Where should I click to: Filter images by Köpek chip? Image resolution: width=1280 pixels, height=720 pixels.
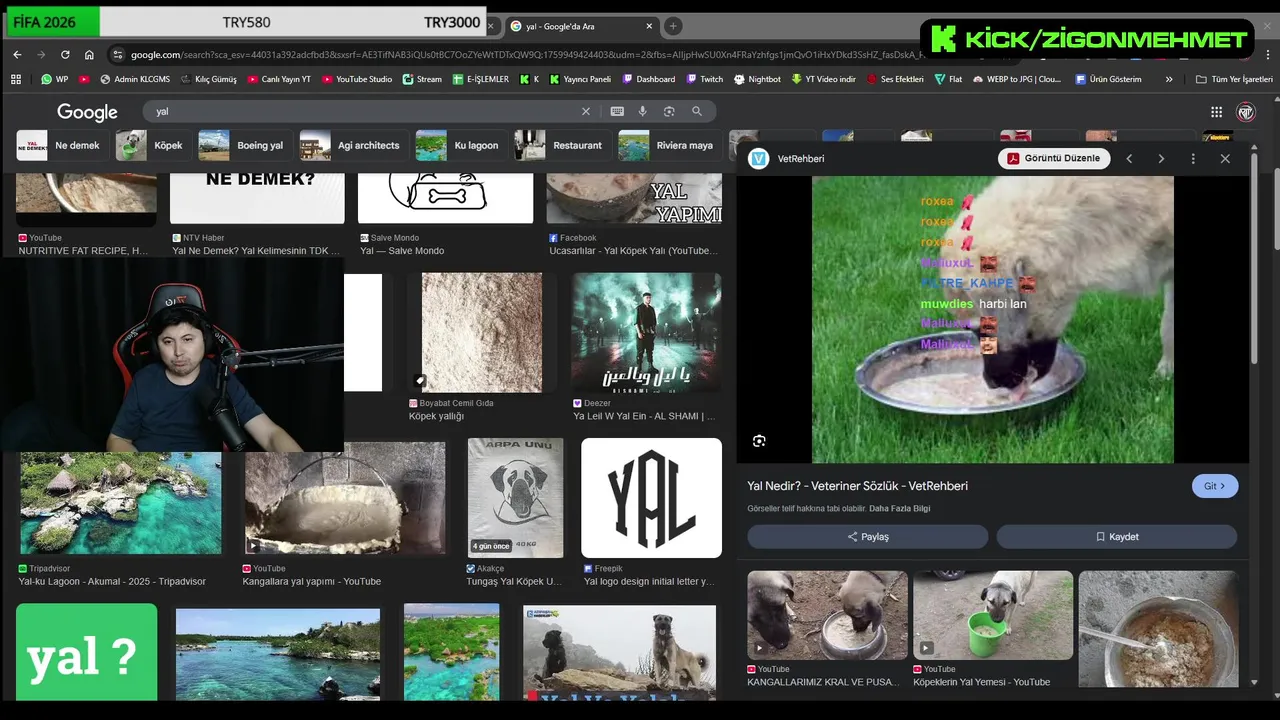click(151, 145)
